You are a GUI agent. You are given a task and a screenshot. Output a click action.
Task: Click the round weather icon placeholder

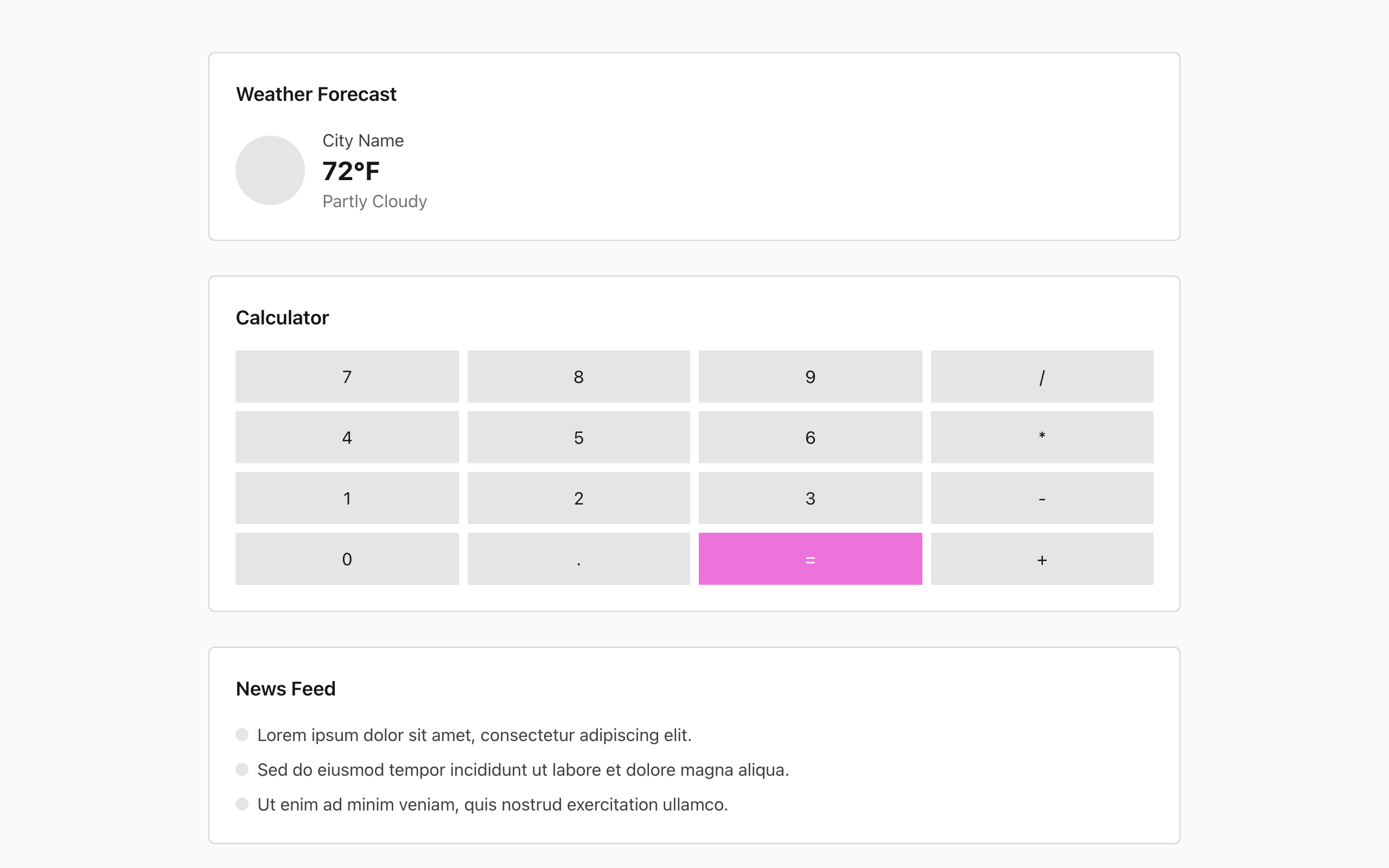tap(270, 170)
